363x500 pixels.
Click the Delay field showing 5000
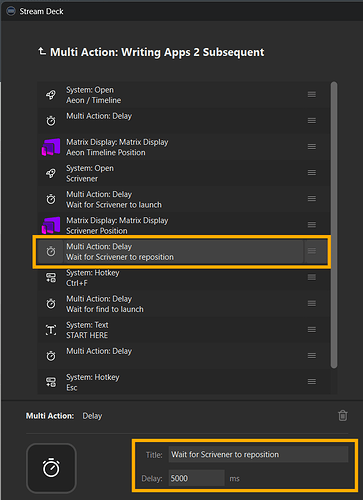coord(196,478)
